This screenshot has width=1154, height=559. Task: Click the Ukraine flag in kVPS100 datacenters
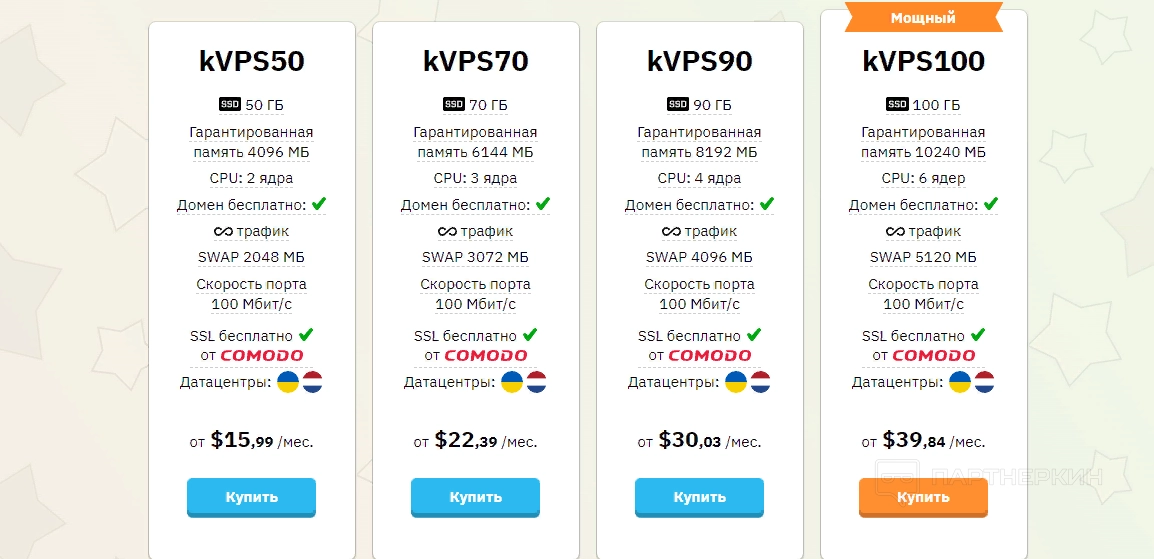coord(960,382)
